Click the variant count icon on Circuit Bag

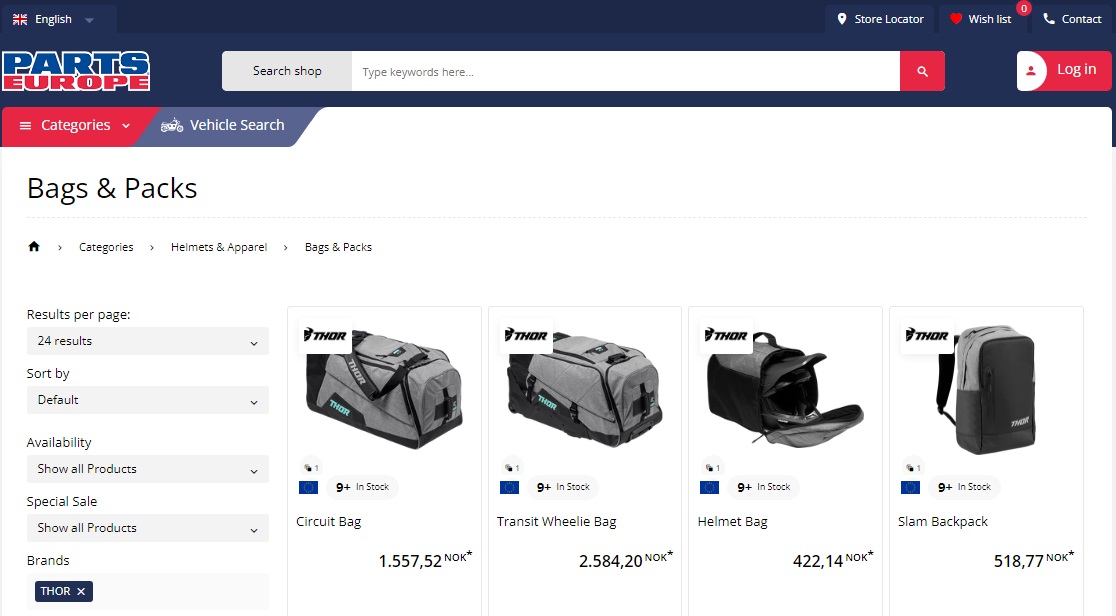(311, 468)
